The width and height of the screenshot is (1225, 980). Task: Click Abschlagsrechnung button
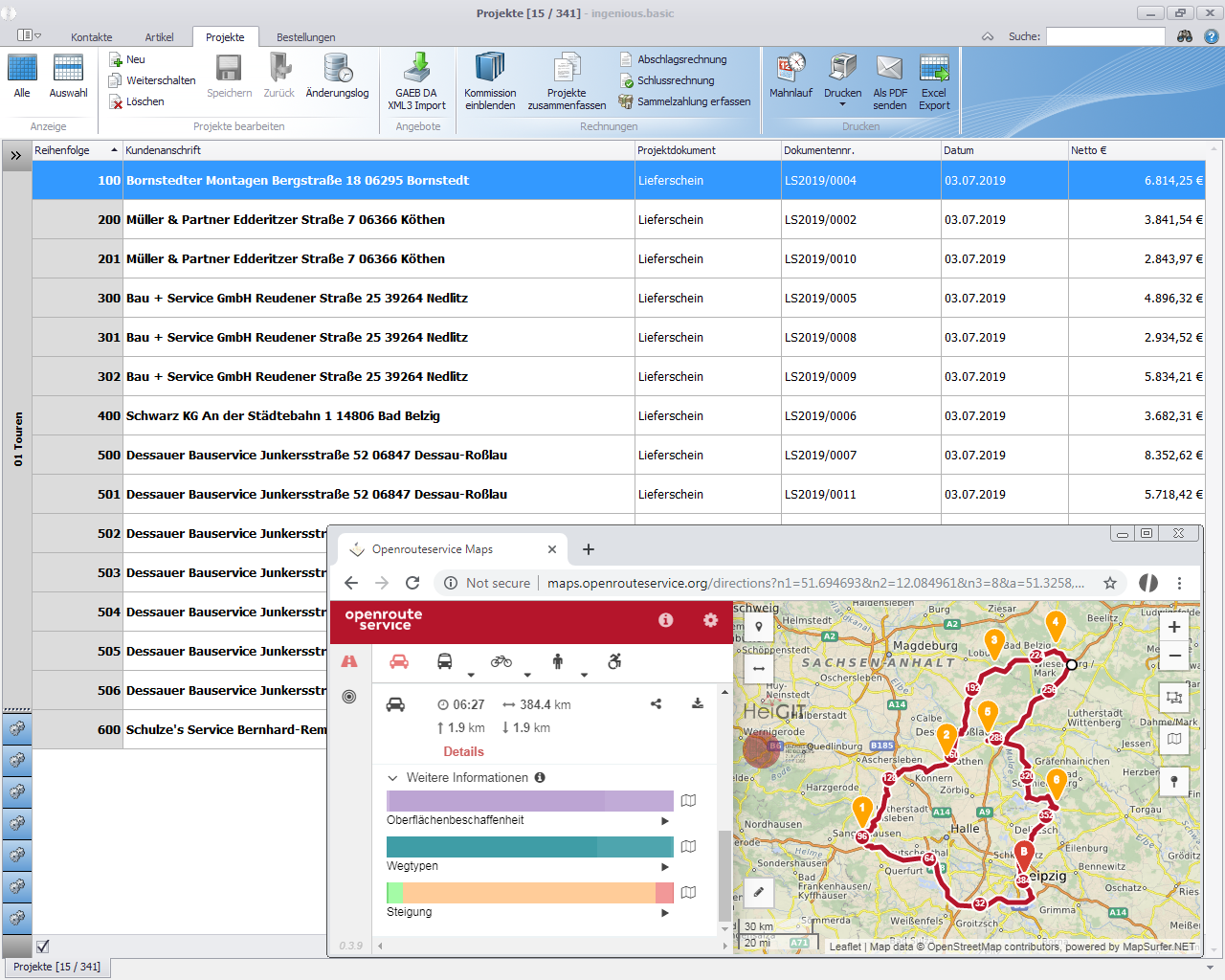(681, 59)
